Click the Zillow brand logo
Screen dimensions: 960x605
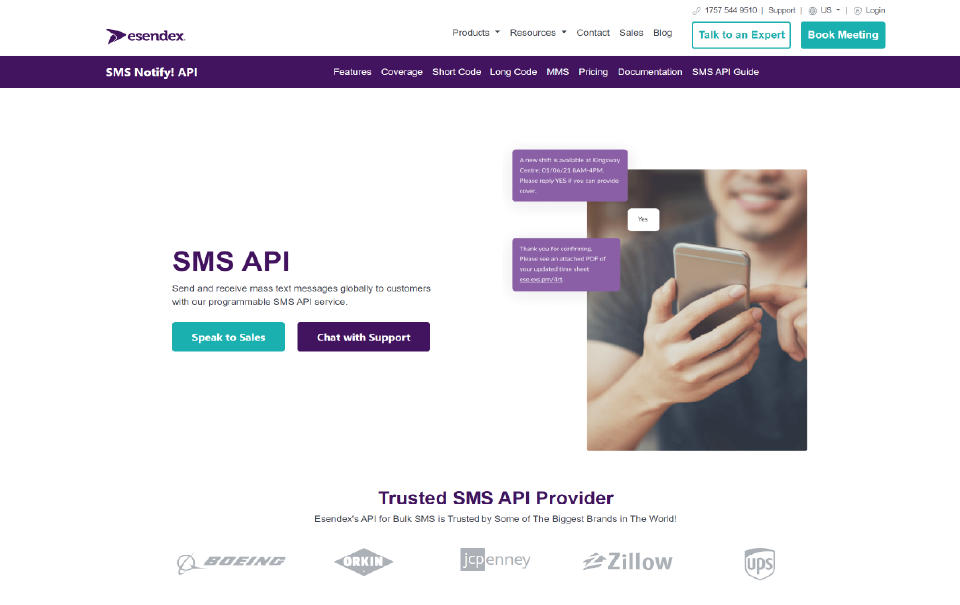point(628,561)
